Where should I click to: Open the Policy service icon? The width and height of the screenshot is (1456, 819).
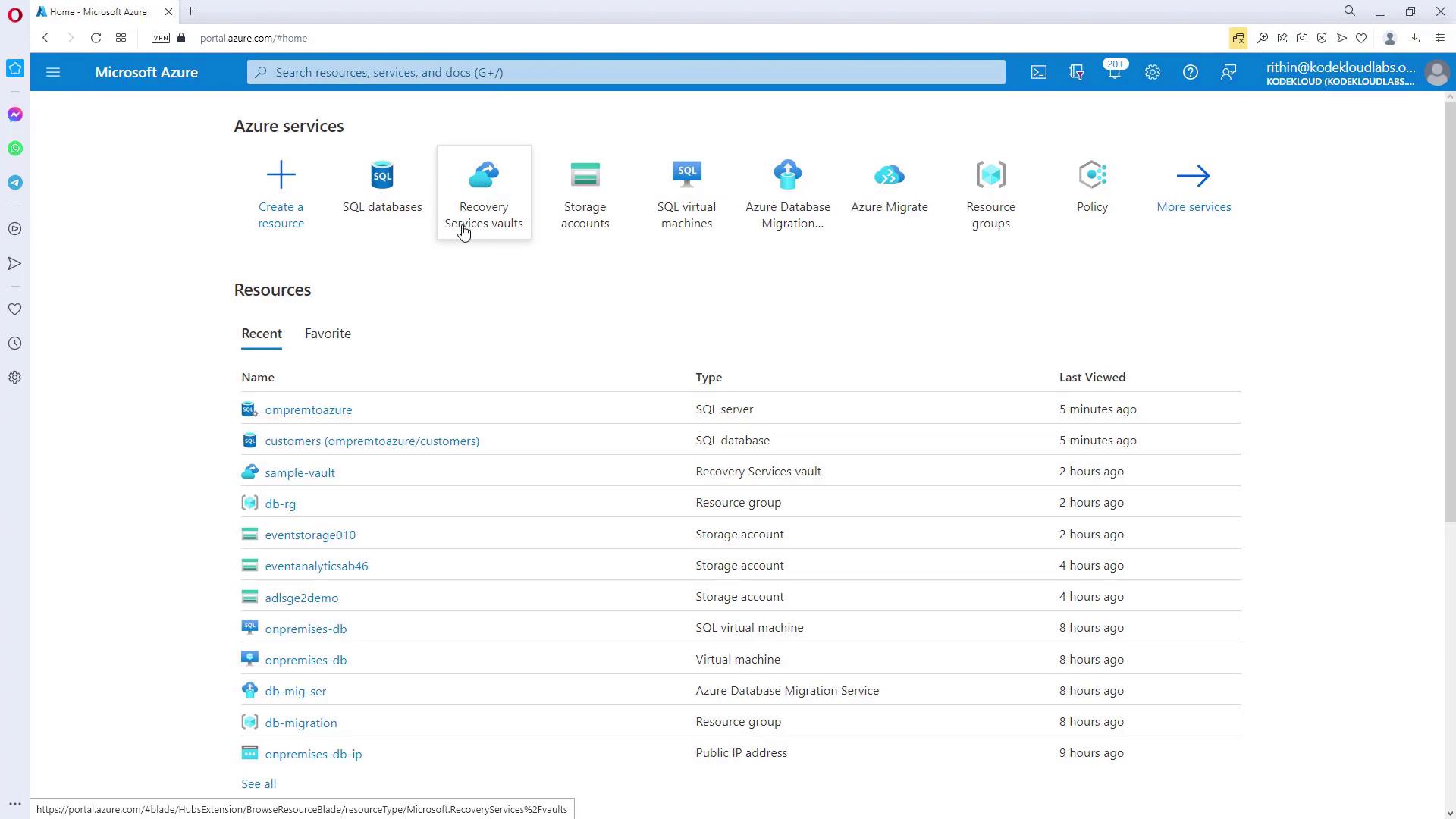[1092, 176]
